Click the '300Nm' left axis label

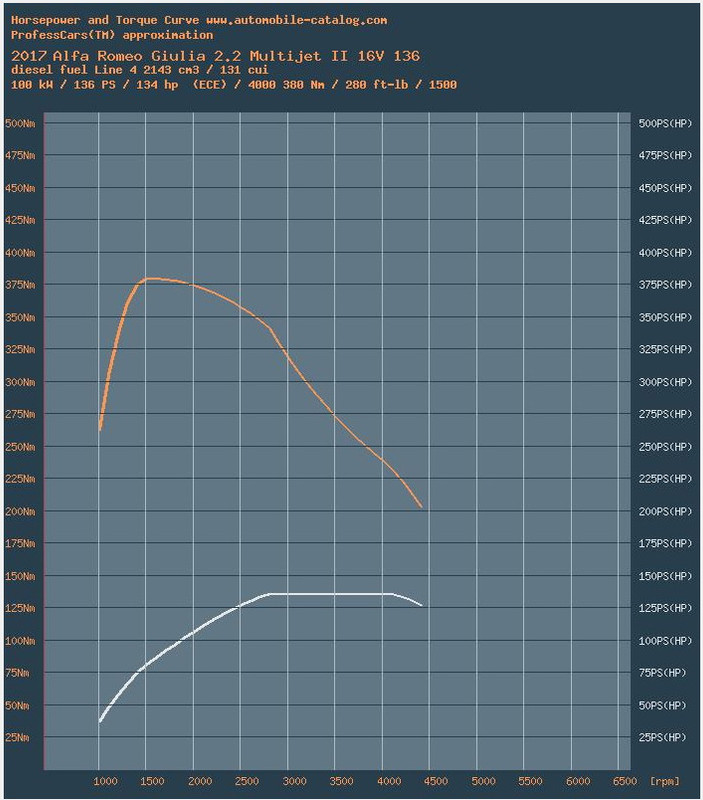click(20, 383)
